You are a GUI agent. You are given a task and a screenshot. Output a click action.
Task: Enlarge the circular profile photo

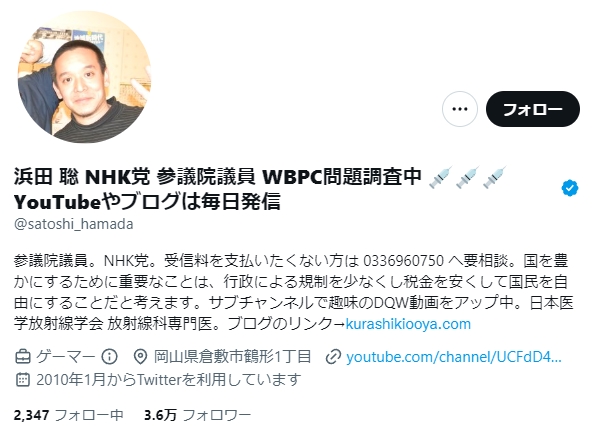pos(84,77)
